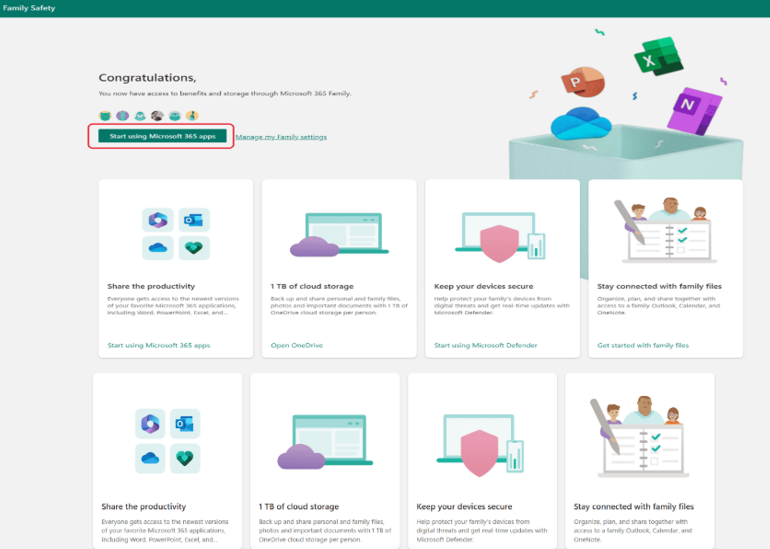Click the Start using Microsoft 365 apps button
Viewport: 770px width, 549px height.
[x=162, y=136]
